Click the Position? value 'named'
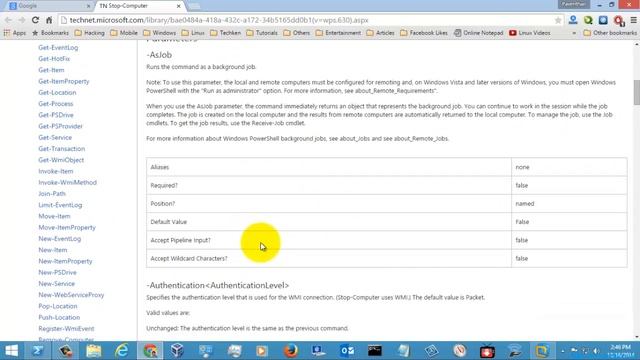This screenshot has height=360, width=640. coord(524,203)
